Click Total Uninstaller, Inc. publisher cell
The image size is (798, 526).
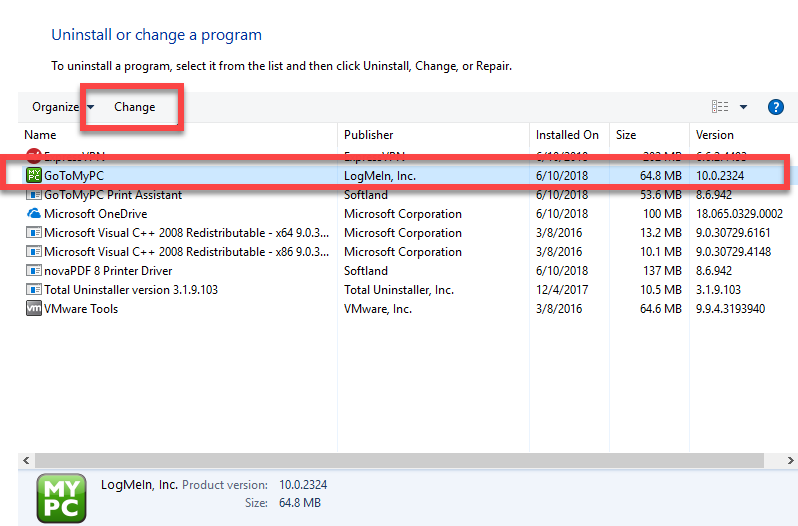tap(398, 289)
